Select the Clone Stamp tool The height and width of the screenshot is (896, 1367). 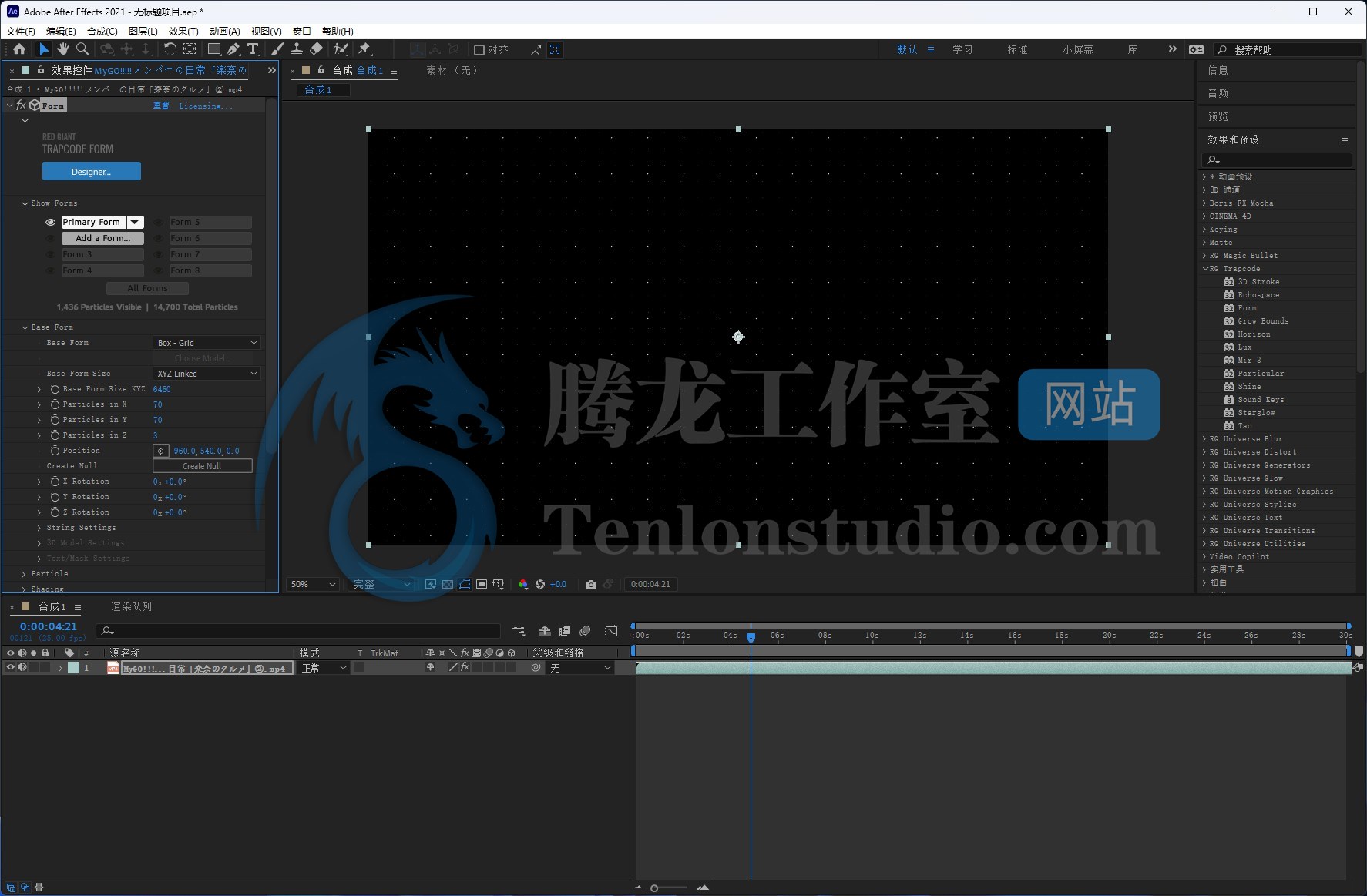(297, 49)
